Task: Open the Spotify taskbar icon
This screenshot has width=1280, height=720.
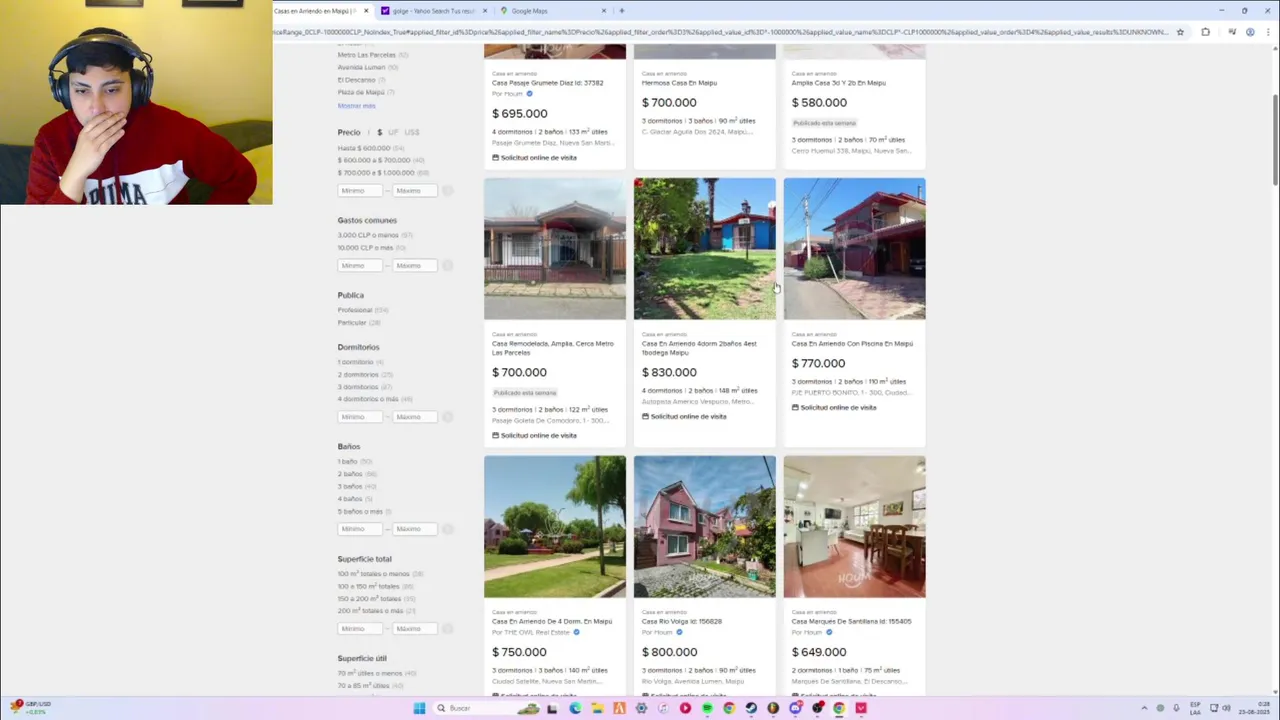Action: pos(707,708)
